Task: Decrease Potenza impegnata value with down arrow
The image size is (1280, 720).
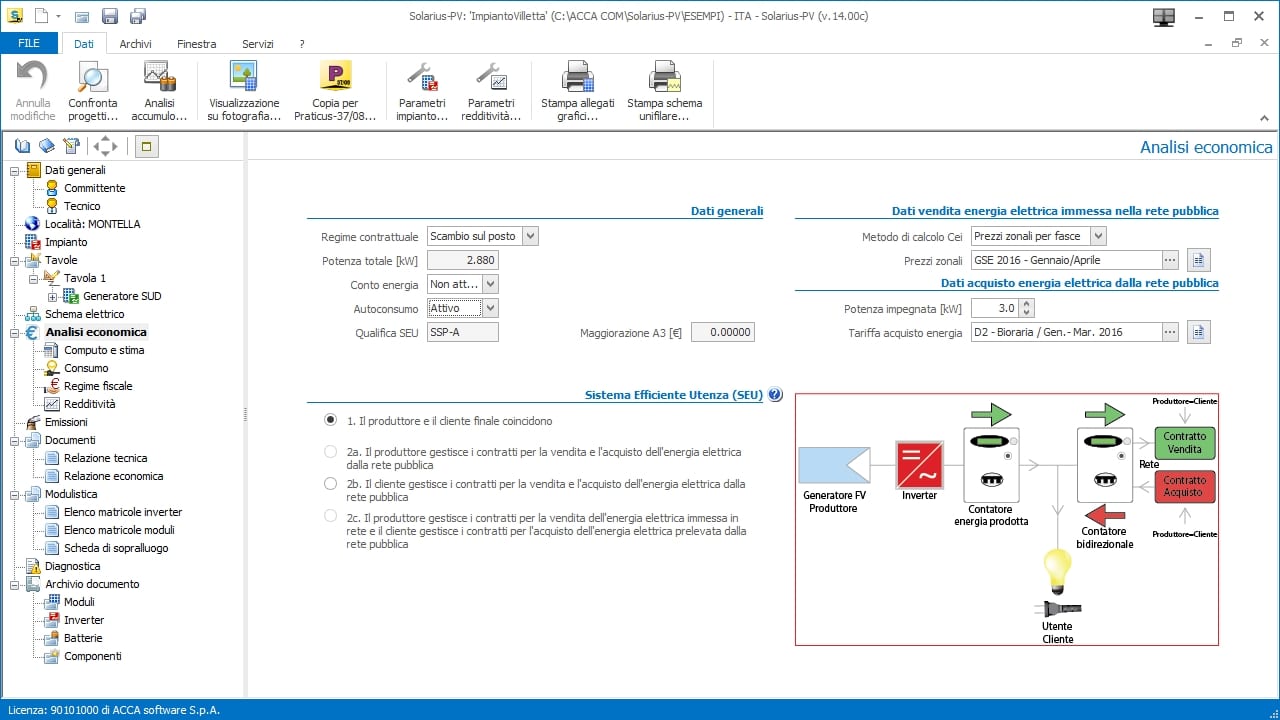Action: (x=1026, y=313)
